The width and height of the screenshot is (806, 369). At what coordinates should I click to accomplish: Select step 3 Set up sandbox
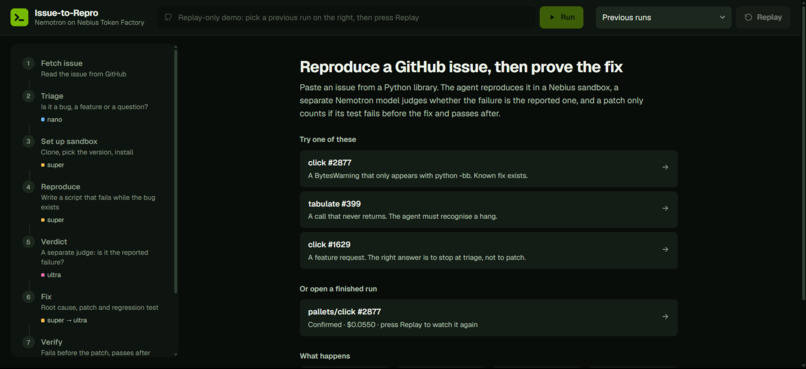point(95,152)
